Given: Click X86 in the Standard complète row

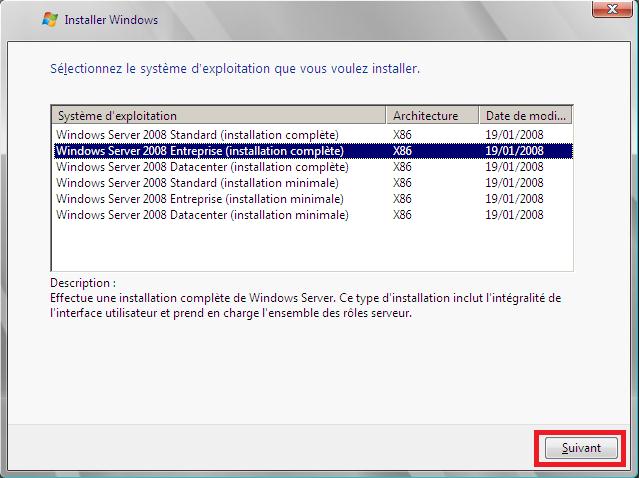Looking at the screenshot, I should pos(402,135).
